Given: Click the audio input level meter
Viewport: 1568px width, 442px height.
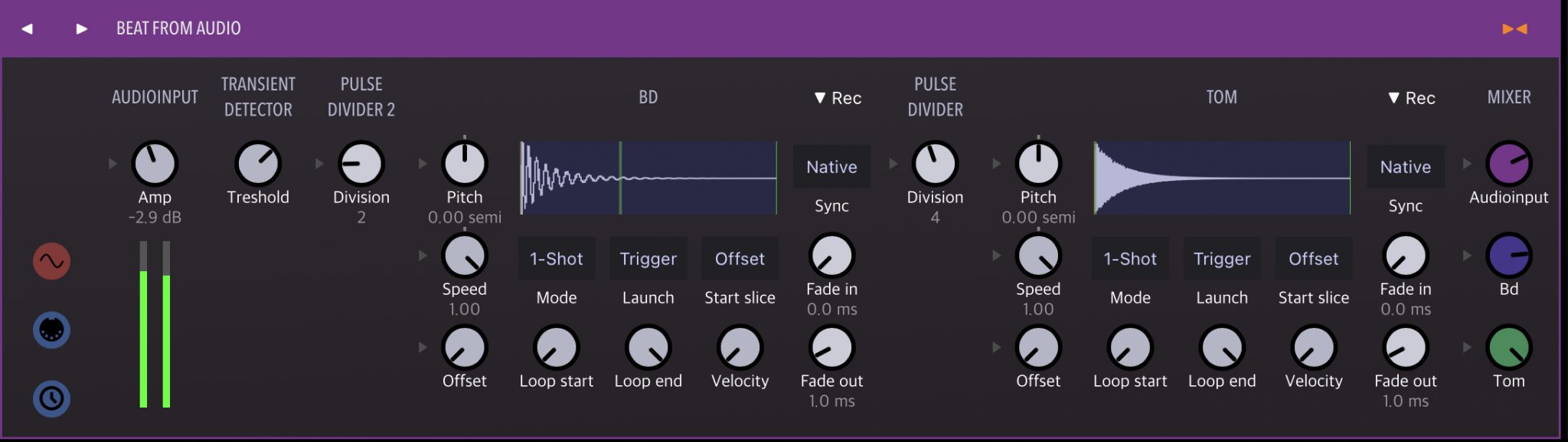Looking at the screenshot, I should pos(155,324).
